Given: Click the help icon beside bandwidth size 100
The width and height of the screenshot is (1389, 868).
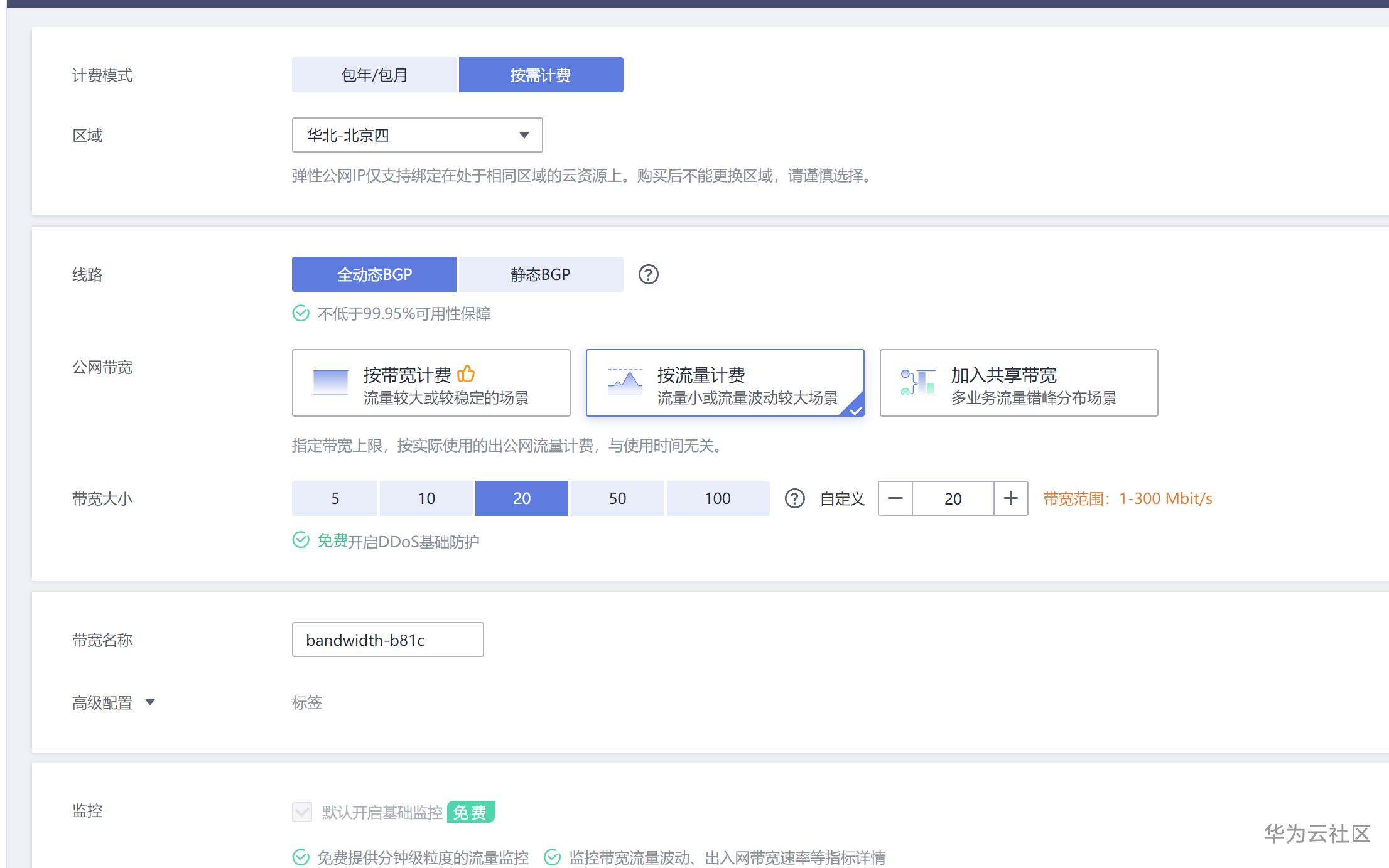Looking at the screenshot, I should [x=794, y=498].
